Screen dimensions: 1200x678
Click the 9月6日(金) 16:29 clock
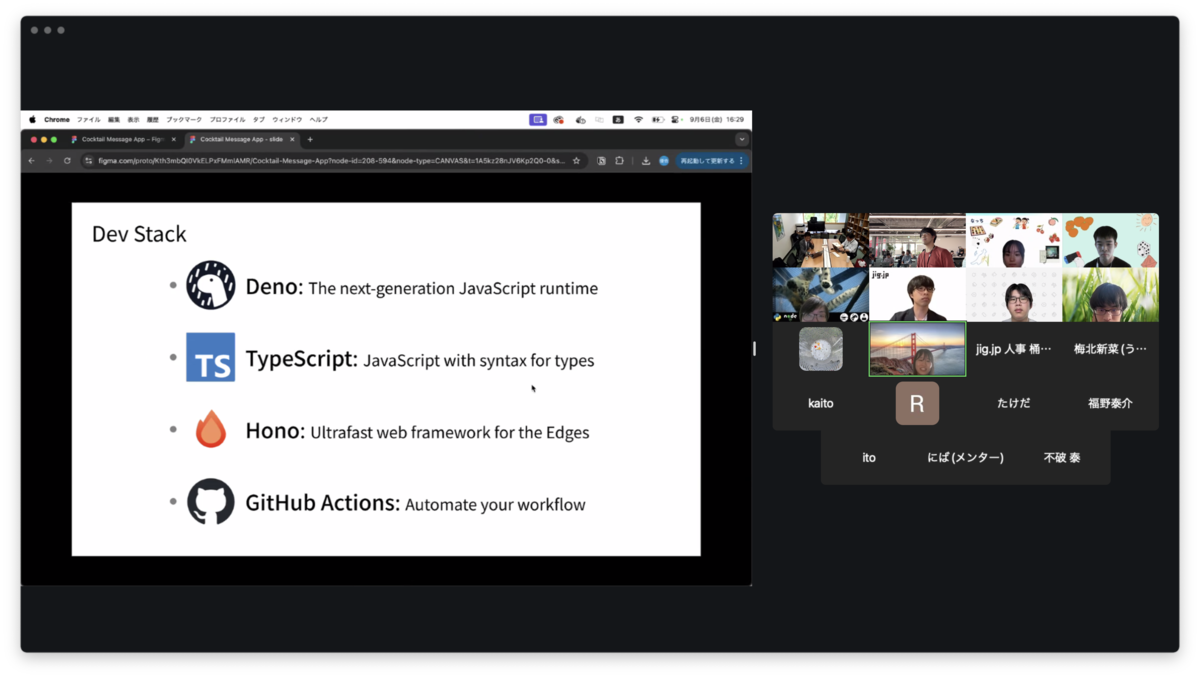pos(717,119)
